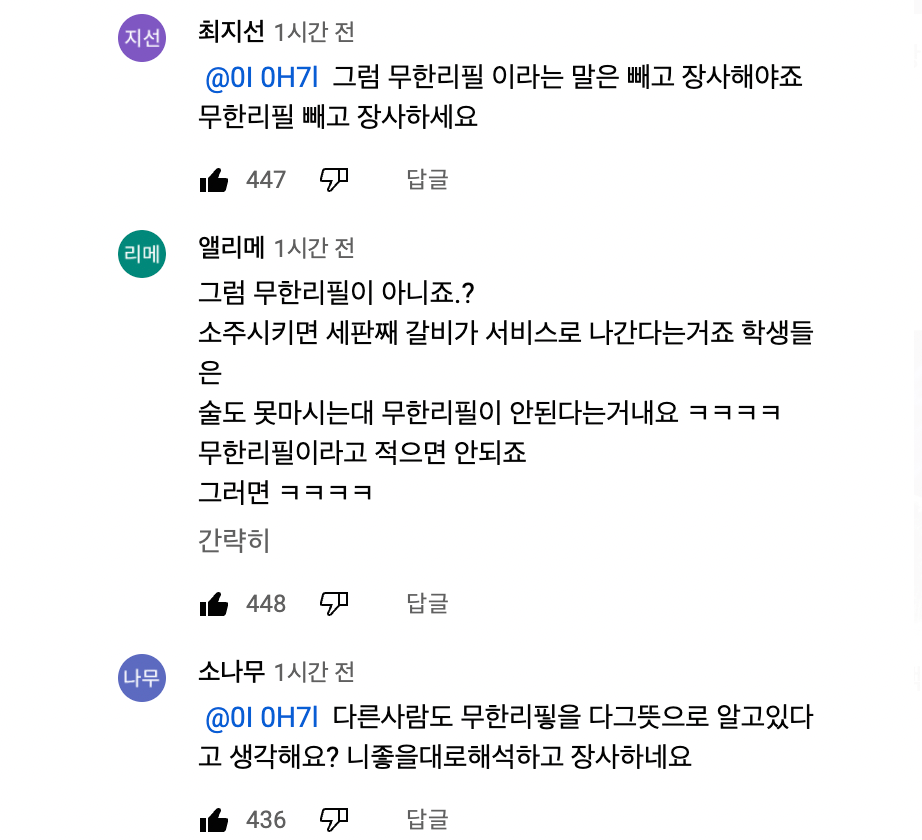This screenshot has width=922, height=840.
Task: Open 최지선's profile avatar
Action: tap(141, 37)
